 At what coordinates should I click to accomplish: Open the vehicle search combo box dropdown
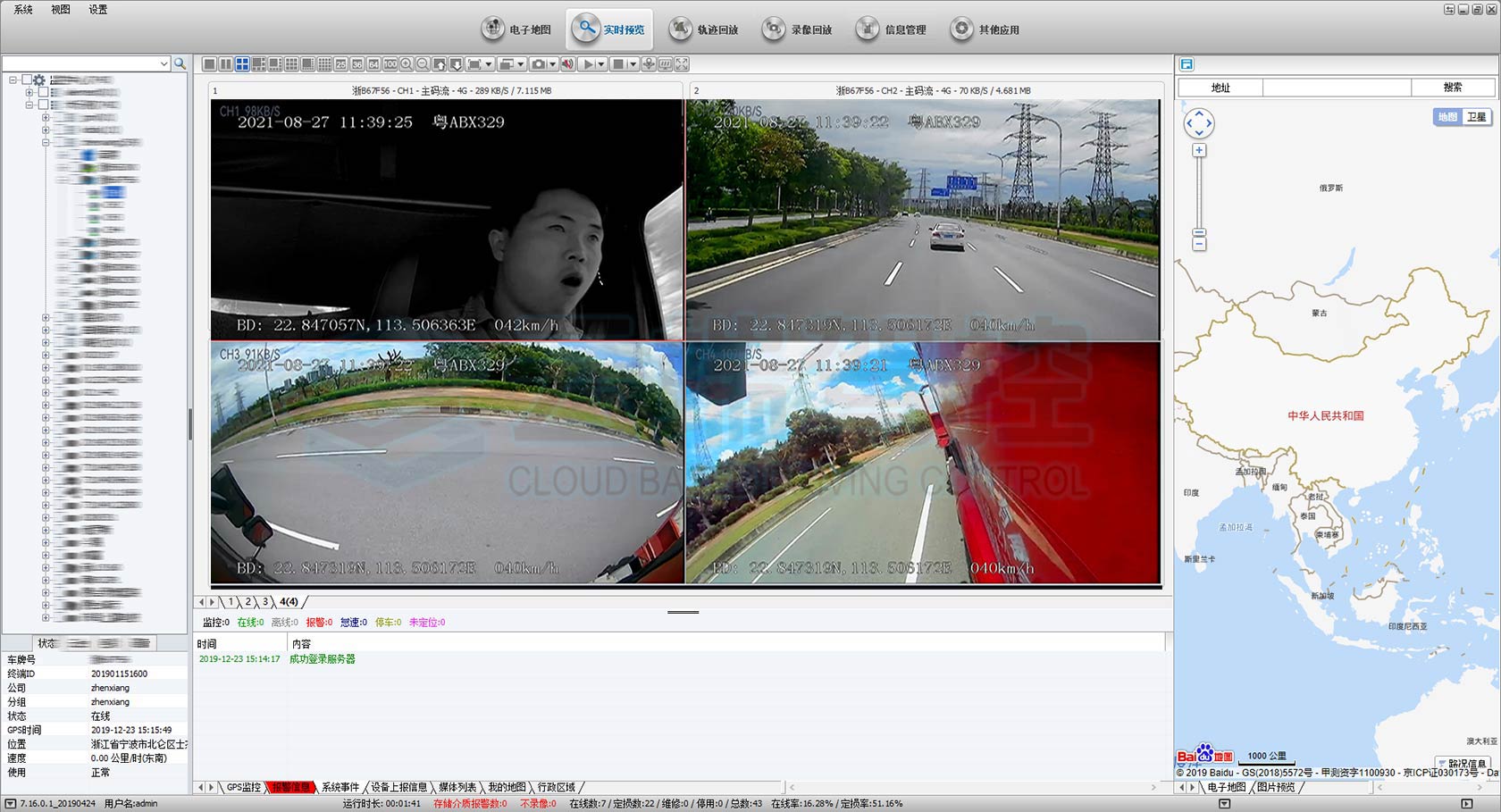tap(164, 64)
